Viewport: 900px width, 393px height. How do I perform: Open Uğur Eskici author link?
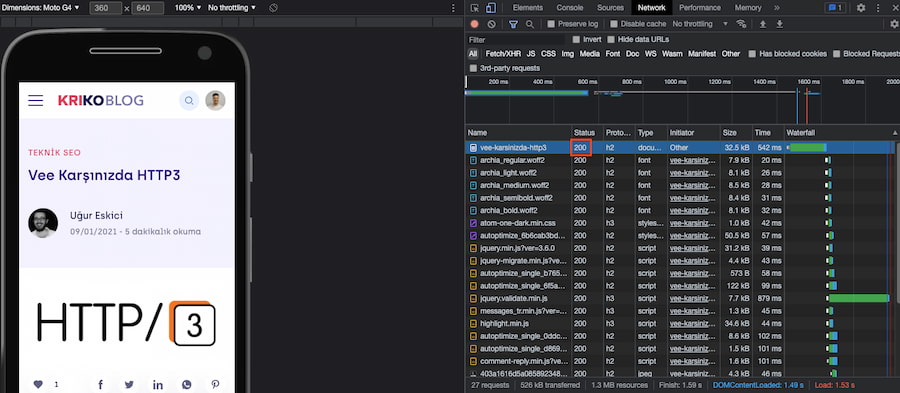click(96, 215)
